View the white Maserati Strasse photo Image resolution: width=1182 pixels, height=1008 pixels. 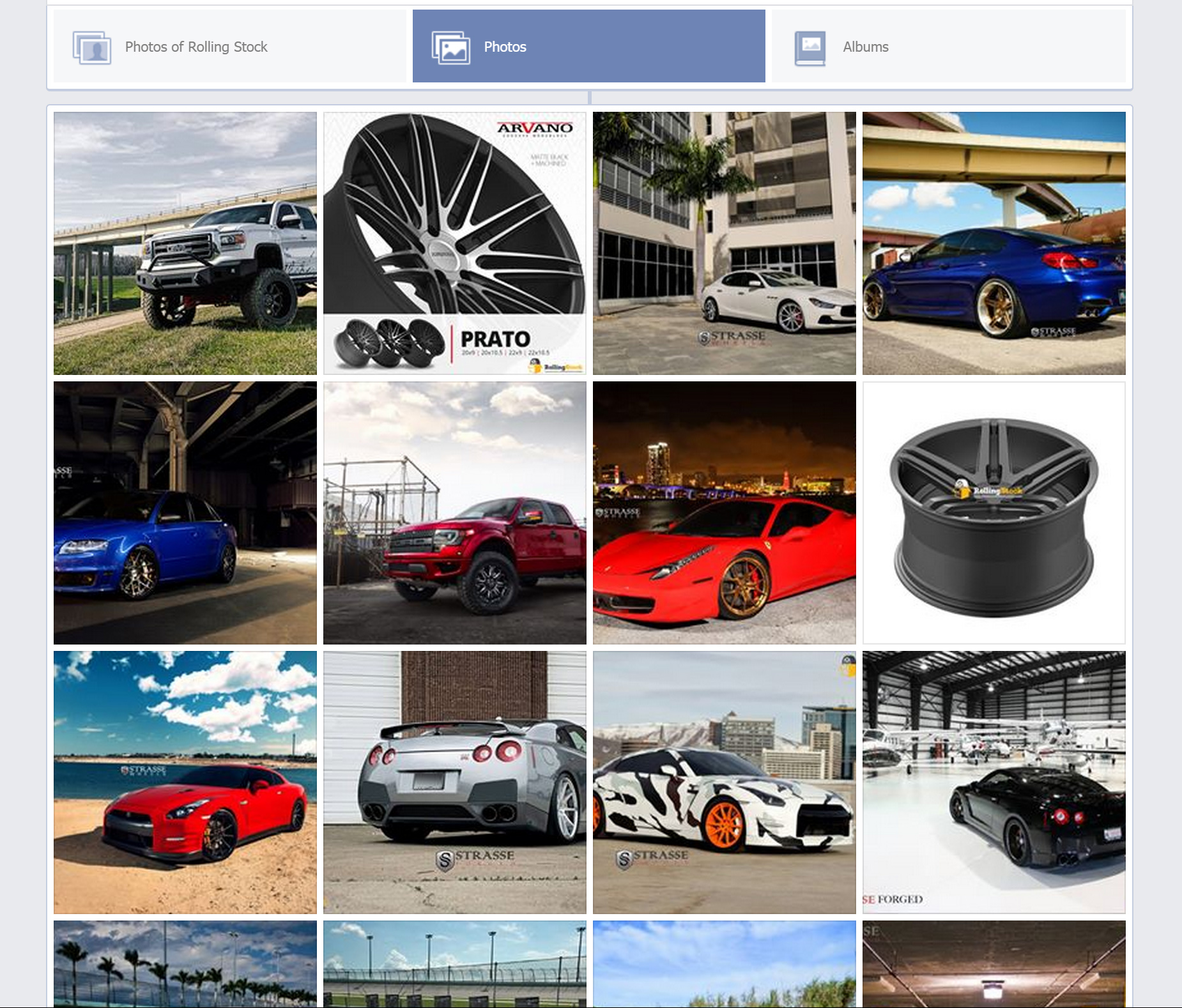725,243
